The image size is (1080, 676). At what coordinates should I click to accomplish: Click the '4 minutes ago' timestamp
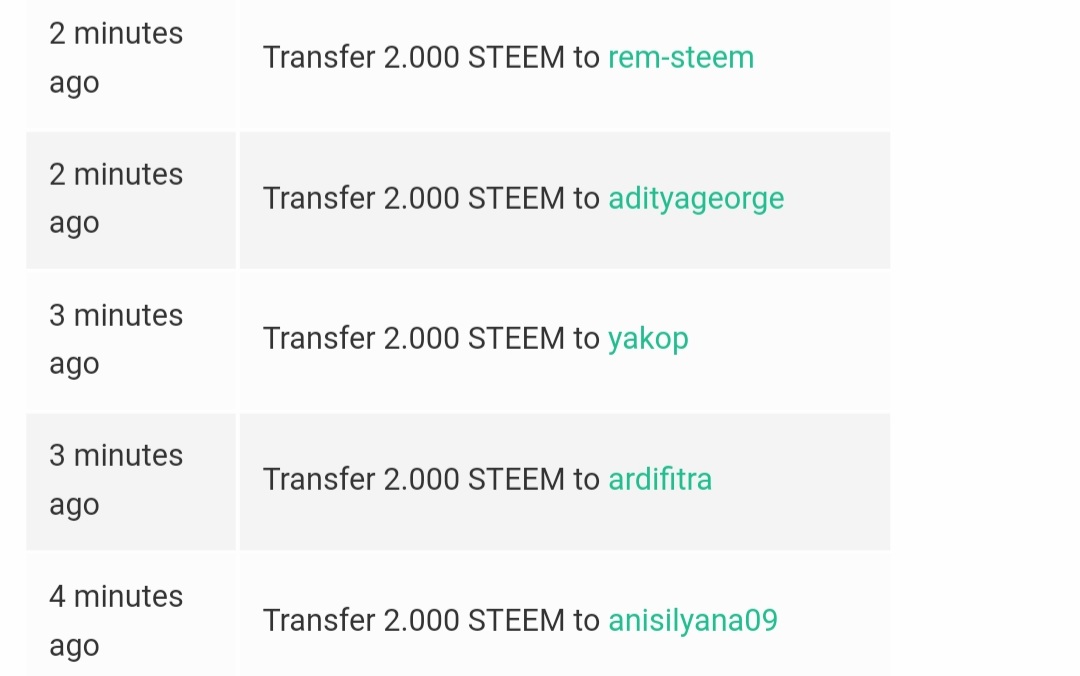(x=116, y=621)
